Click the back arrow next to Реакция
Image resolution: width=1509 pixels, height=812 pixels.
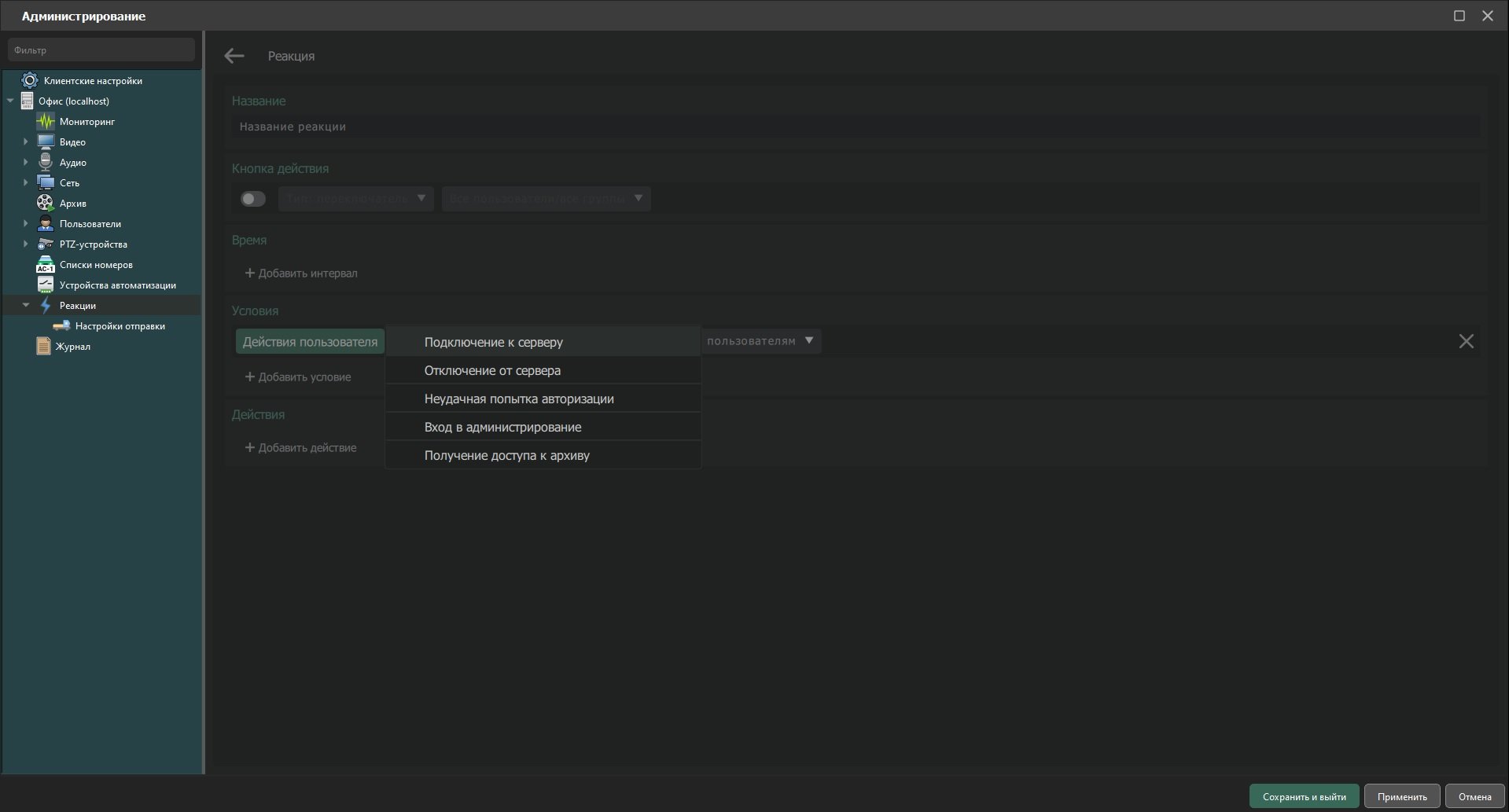[x=234, y=56]
